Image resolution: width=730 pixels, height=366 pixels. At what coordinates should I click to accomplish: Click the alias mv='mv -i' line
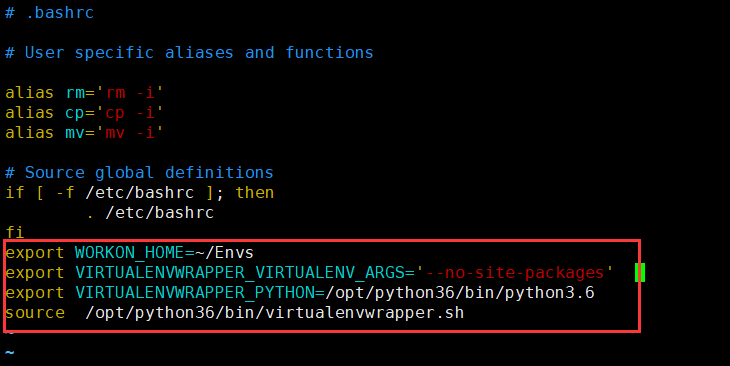(84, 133)
